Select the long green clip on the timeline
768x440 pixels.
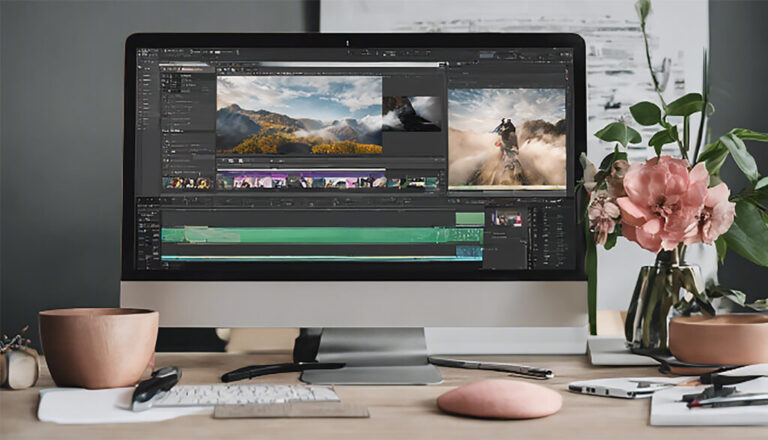pos(322,235)
